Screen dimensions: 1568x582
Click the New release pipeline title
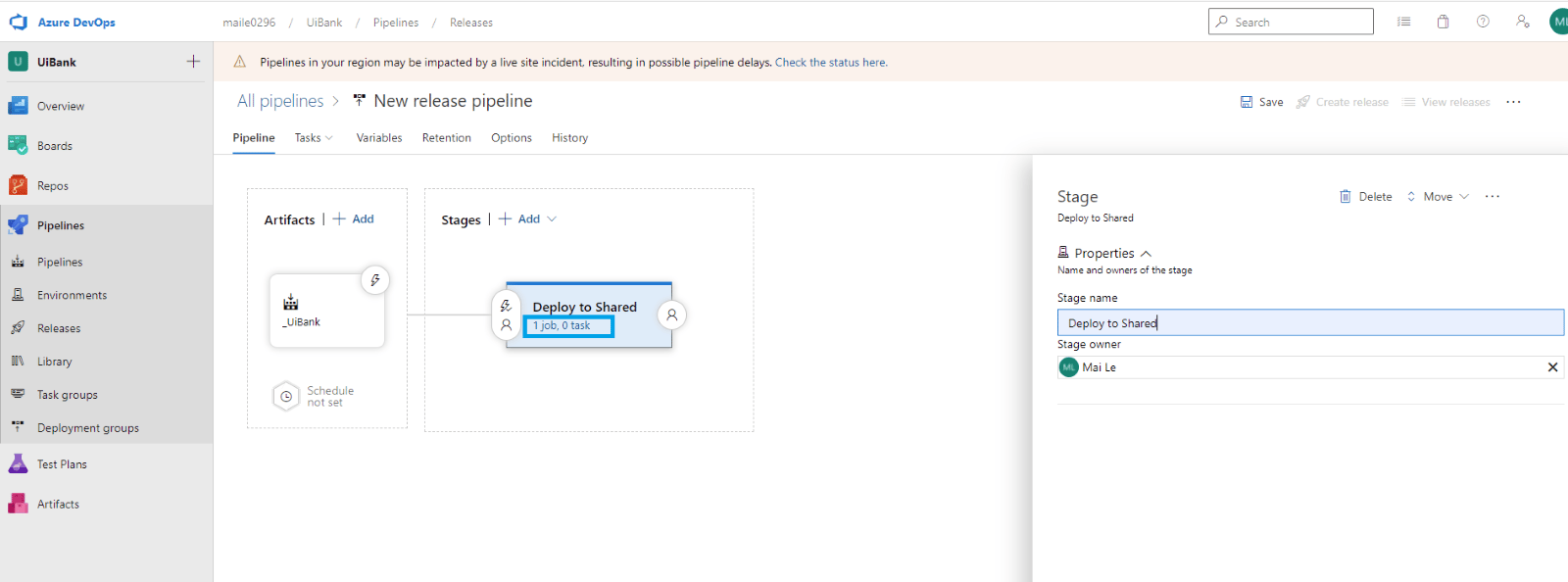click(x=453, y=101)
